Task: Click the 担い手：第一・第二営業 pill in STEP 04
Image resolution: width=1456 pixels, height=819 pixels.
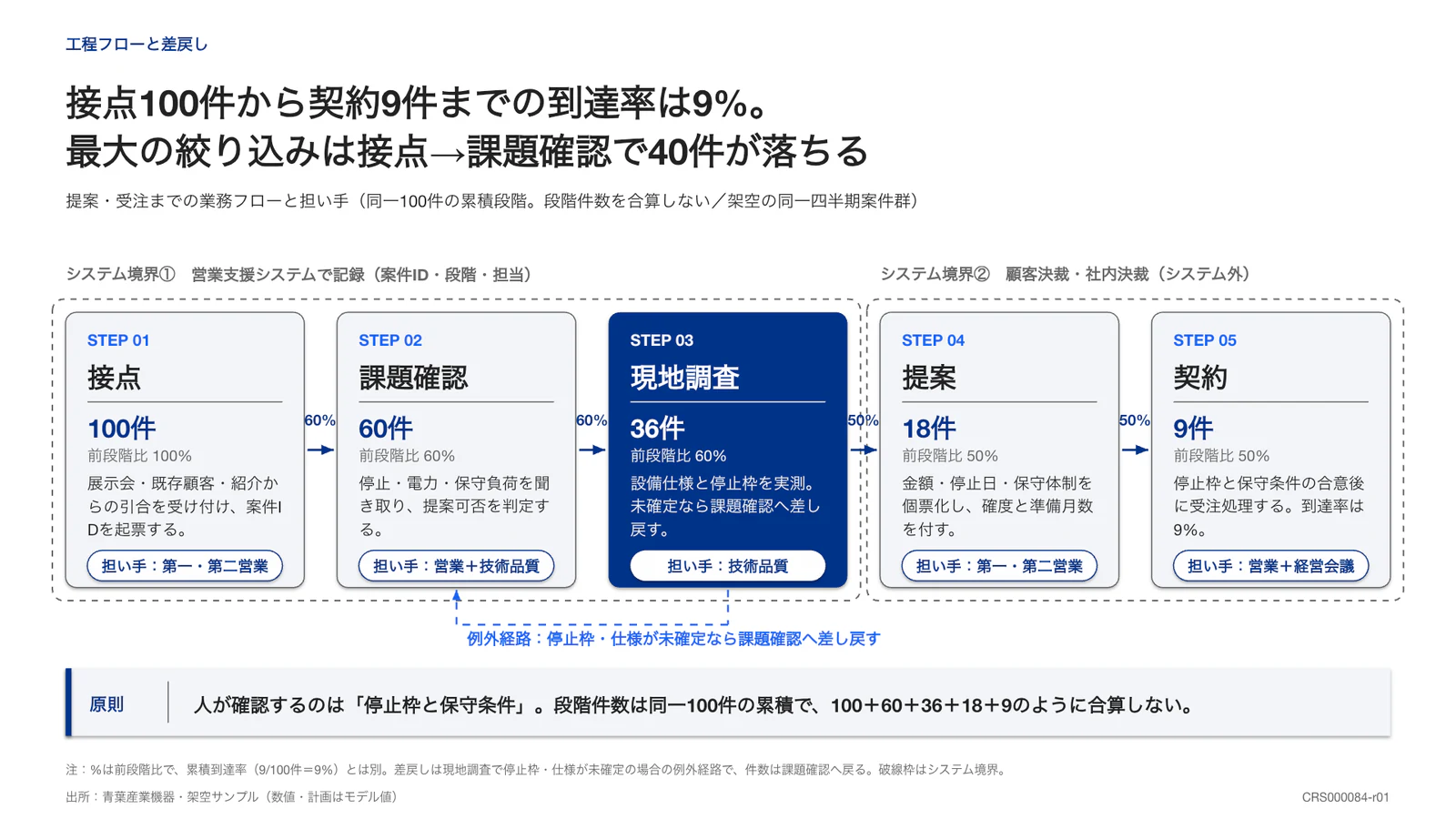Action: (x=999, y=566)
